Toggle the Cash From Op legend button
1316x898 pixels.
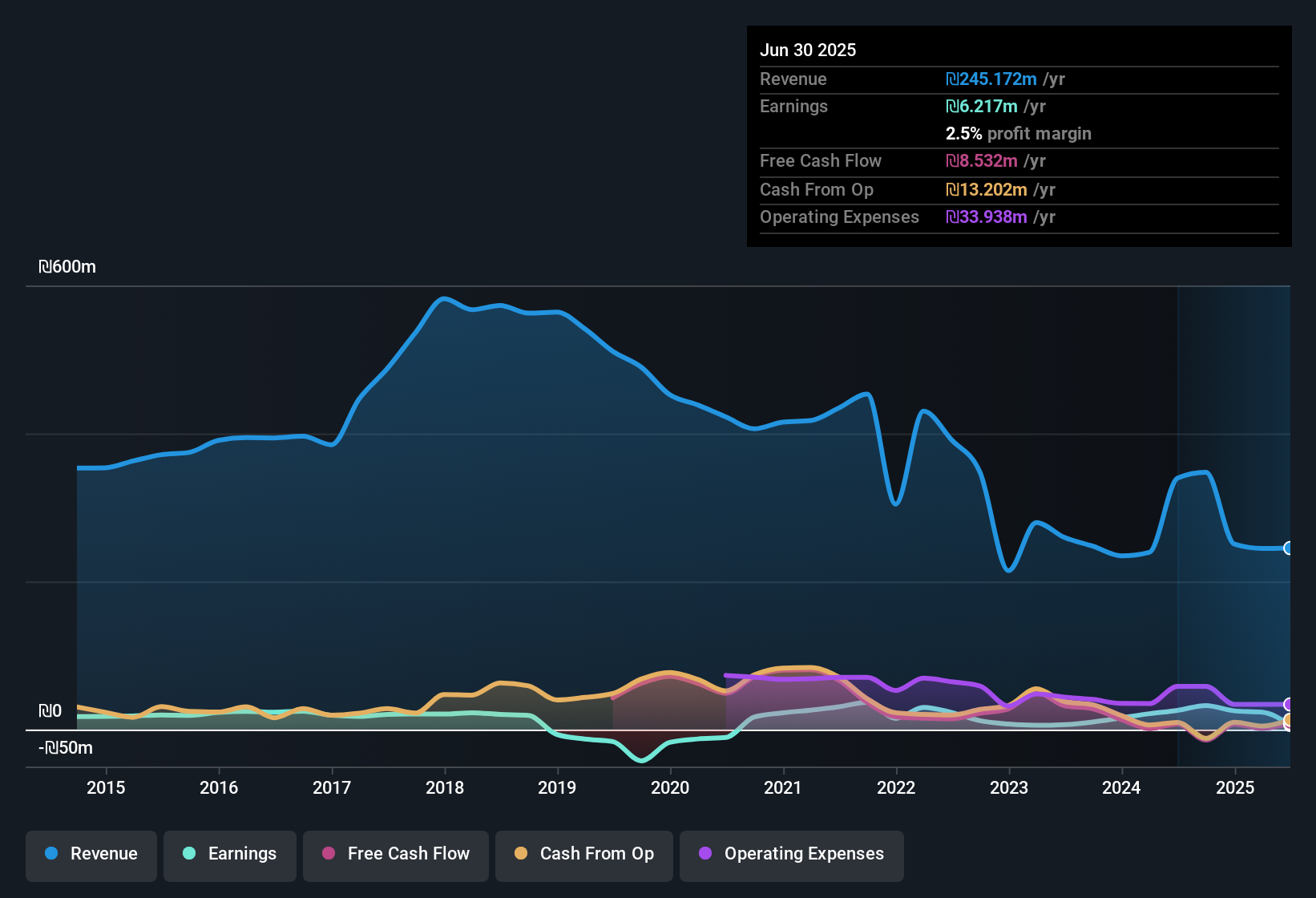click(x=584, y=854)
